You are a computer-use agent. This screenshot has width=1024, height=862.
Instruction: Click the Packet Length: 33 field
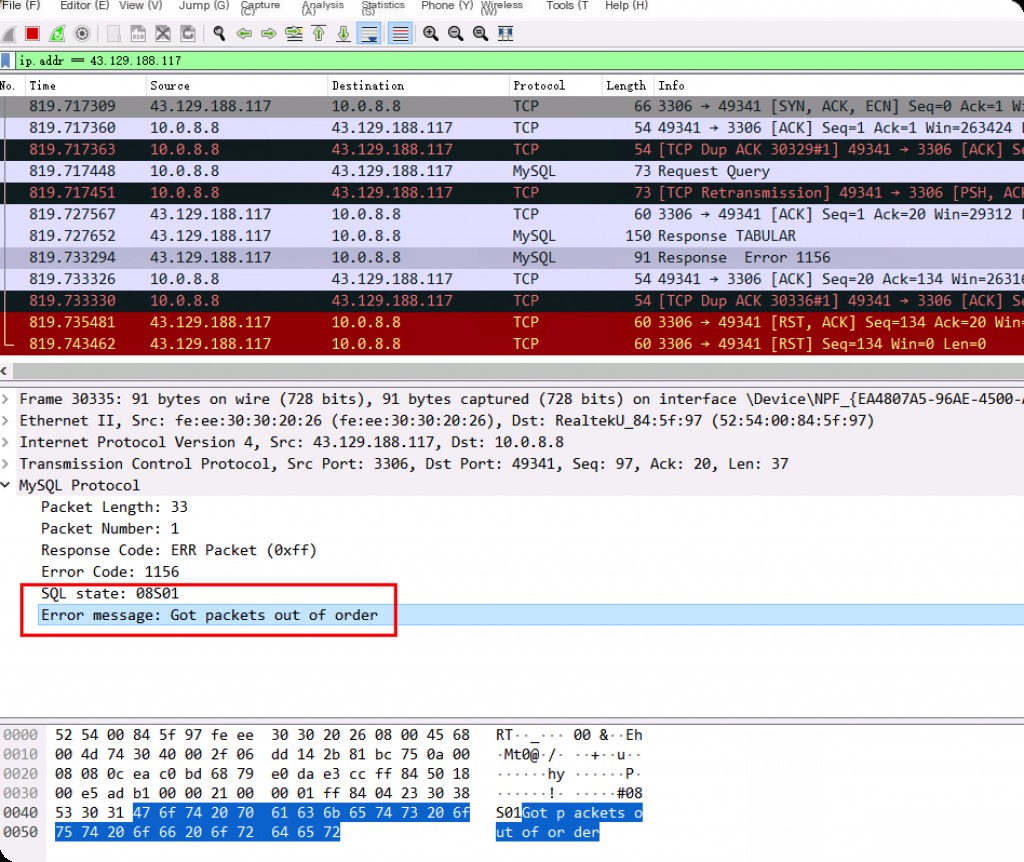pyautogui.click(x=114, y=507)
